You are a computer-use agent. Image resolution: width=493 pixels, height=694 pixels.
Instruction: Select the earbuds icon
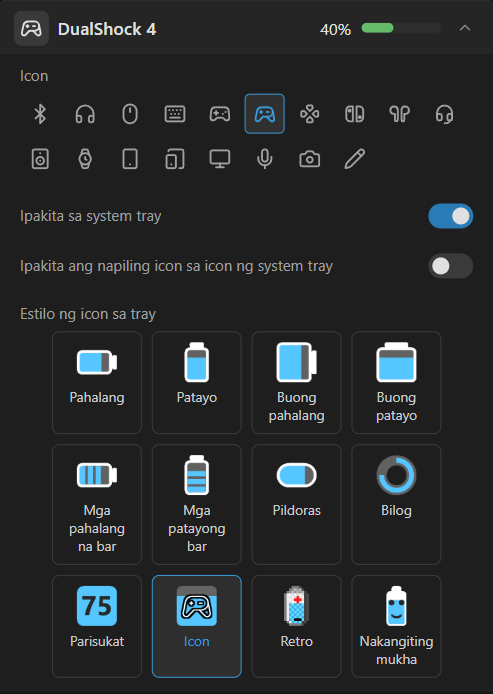pos(400,114)
